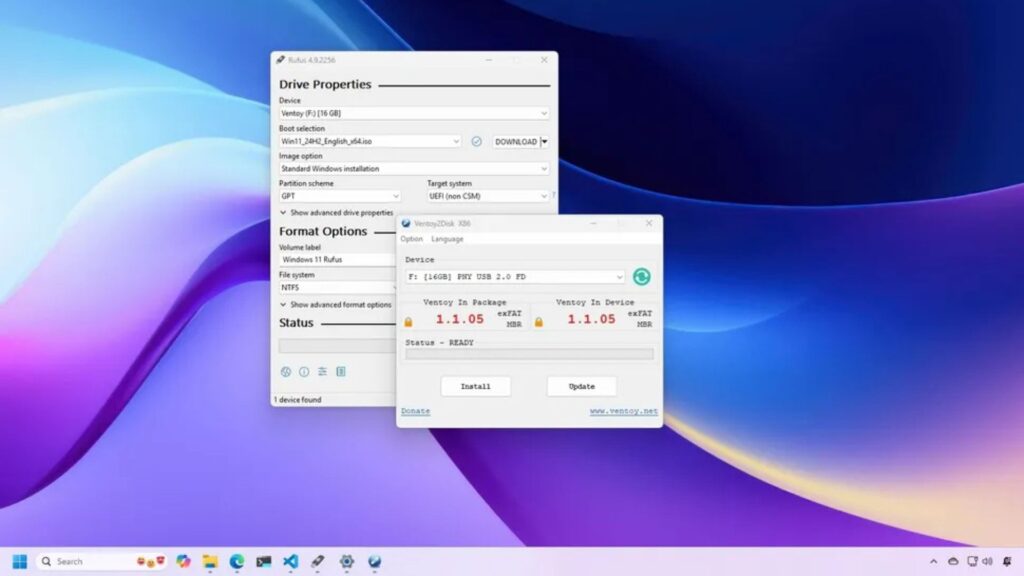Click the Ventoy In Package lock icon
1024x576 pixels.
click(408, 322)
